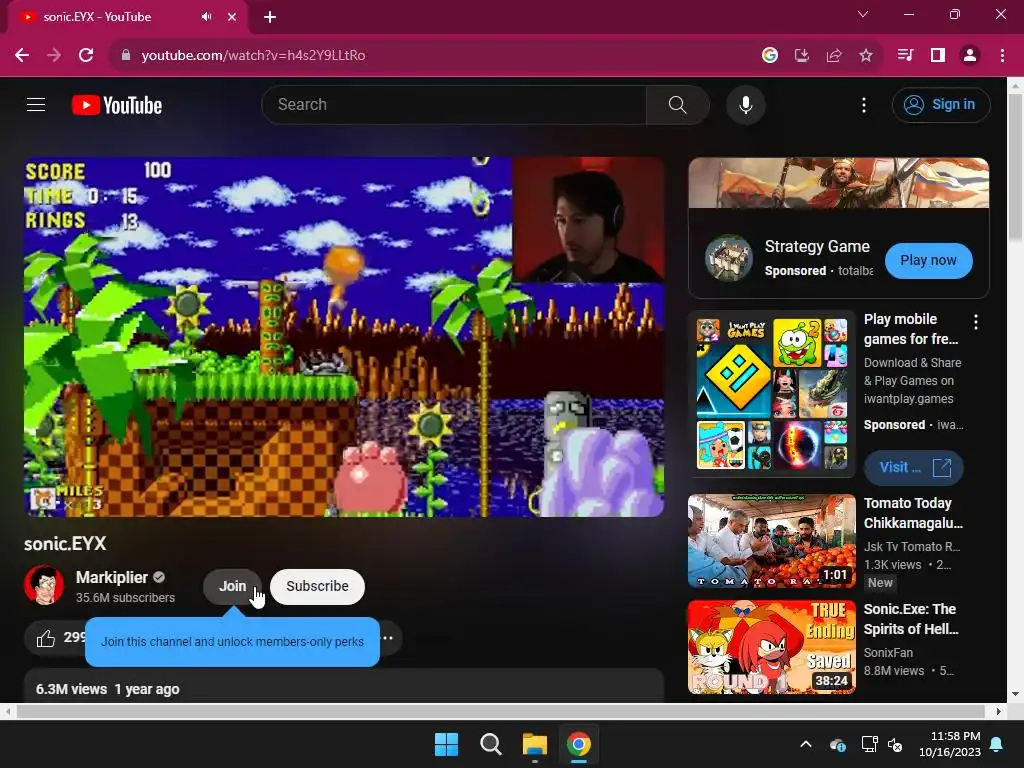Click the Chrome taskbar icon
The width and height of the screenshot is (1024, 768).
coord(579,744)
